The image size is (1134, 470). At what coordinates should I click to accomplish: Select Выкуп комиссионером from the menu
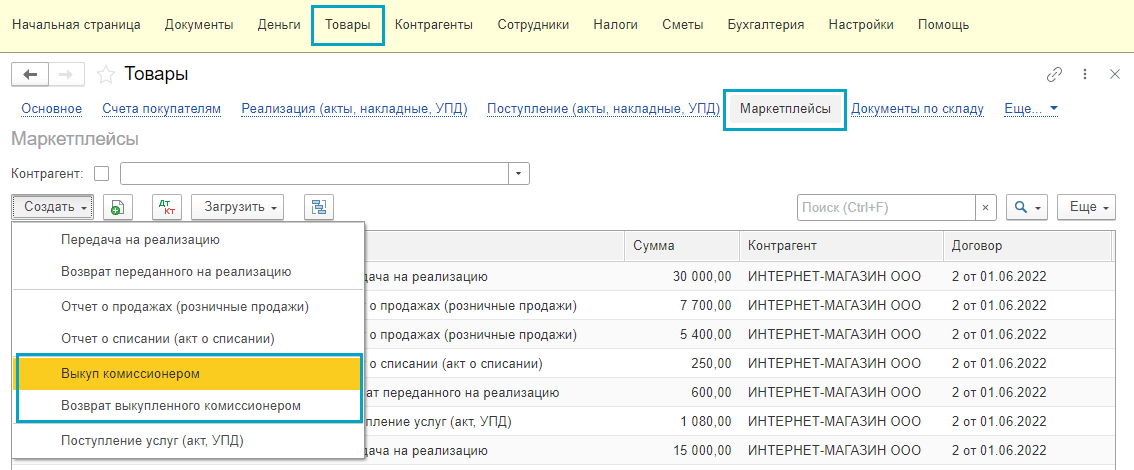point(130,373)
